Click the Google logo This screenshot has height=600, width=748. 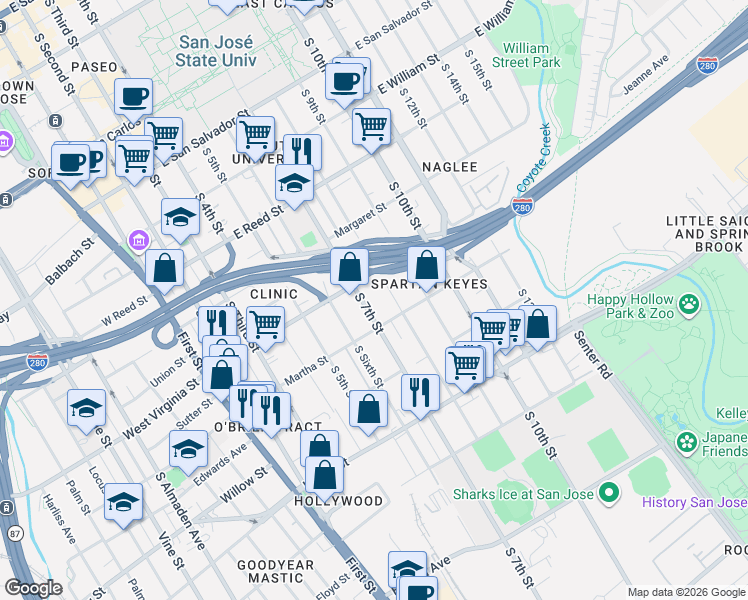[33, 588]
